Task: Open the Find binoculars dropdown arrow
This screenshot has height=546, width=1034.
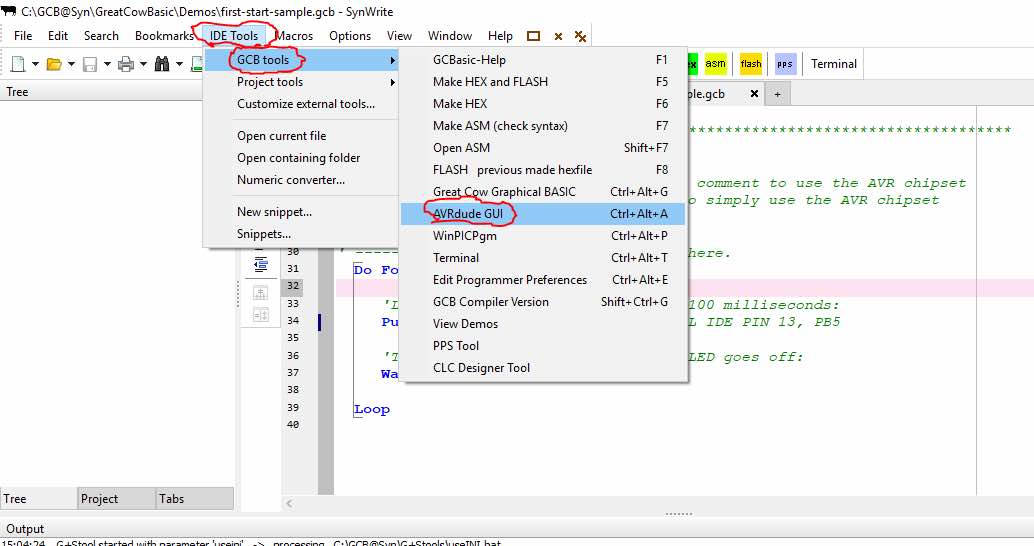Action: [179, 64]
